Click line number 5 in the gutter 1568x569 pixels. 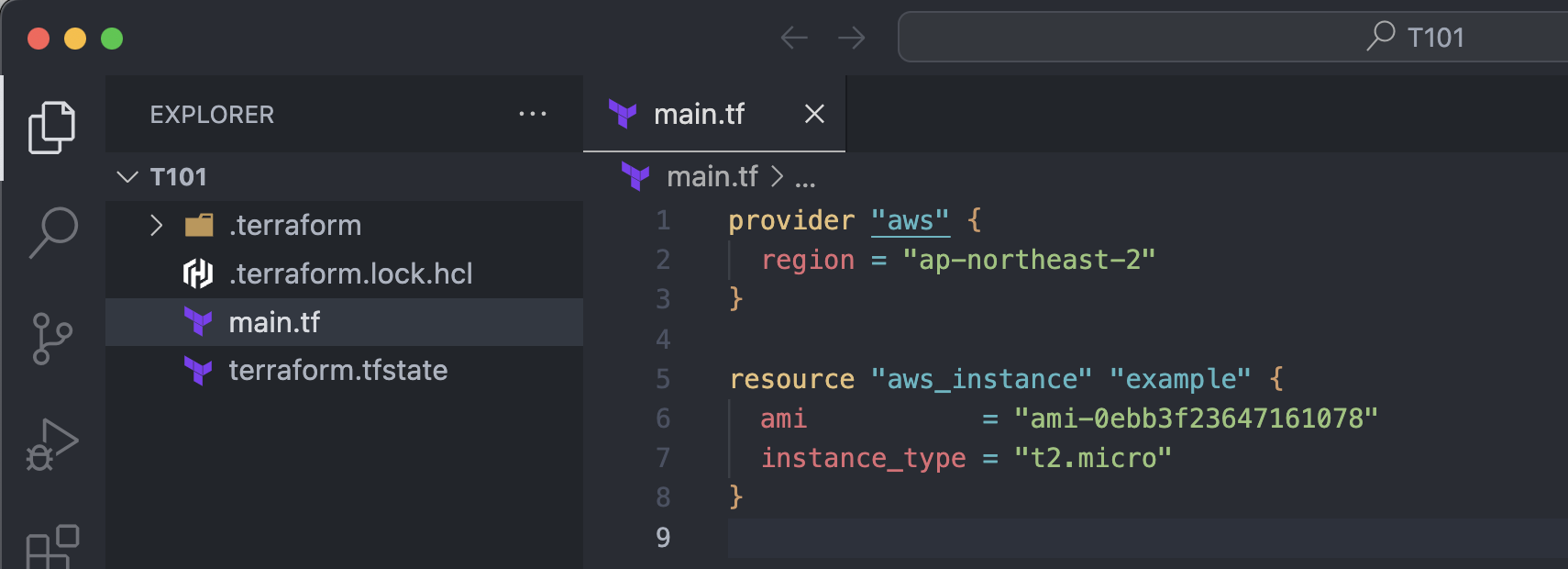pos(663,379)
